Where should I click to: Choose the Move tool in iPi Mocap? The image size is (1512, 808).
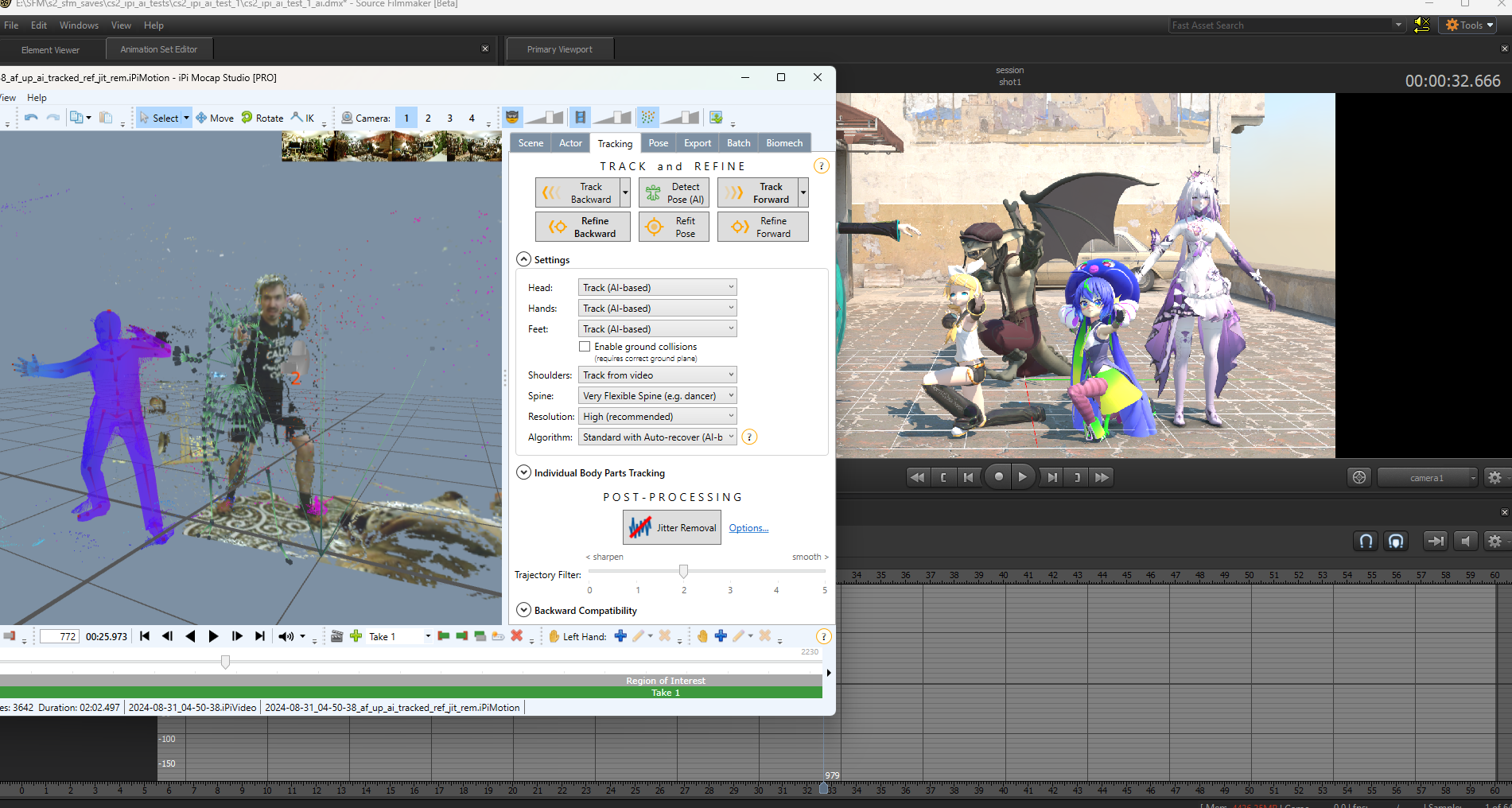point(215,118)
